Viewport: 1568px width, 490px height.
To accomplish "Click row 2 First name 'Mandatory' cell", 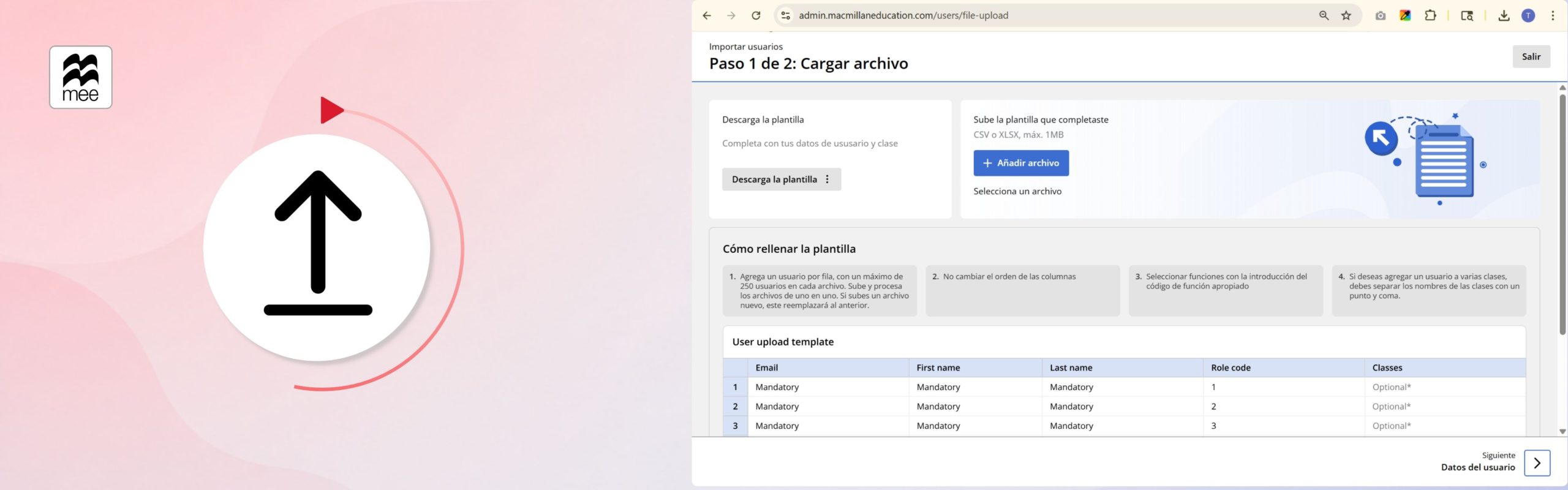I will click(x=975, y=407).
